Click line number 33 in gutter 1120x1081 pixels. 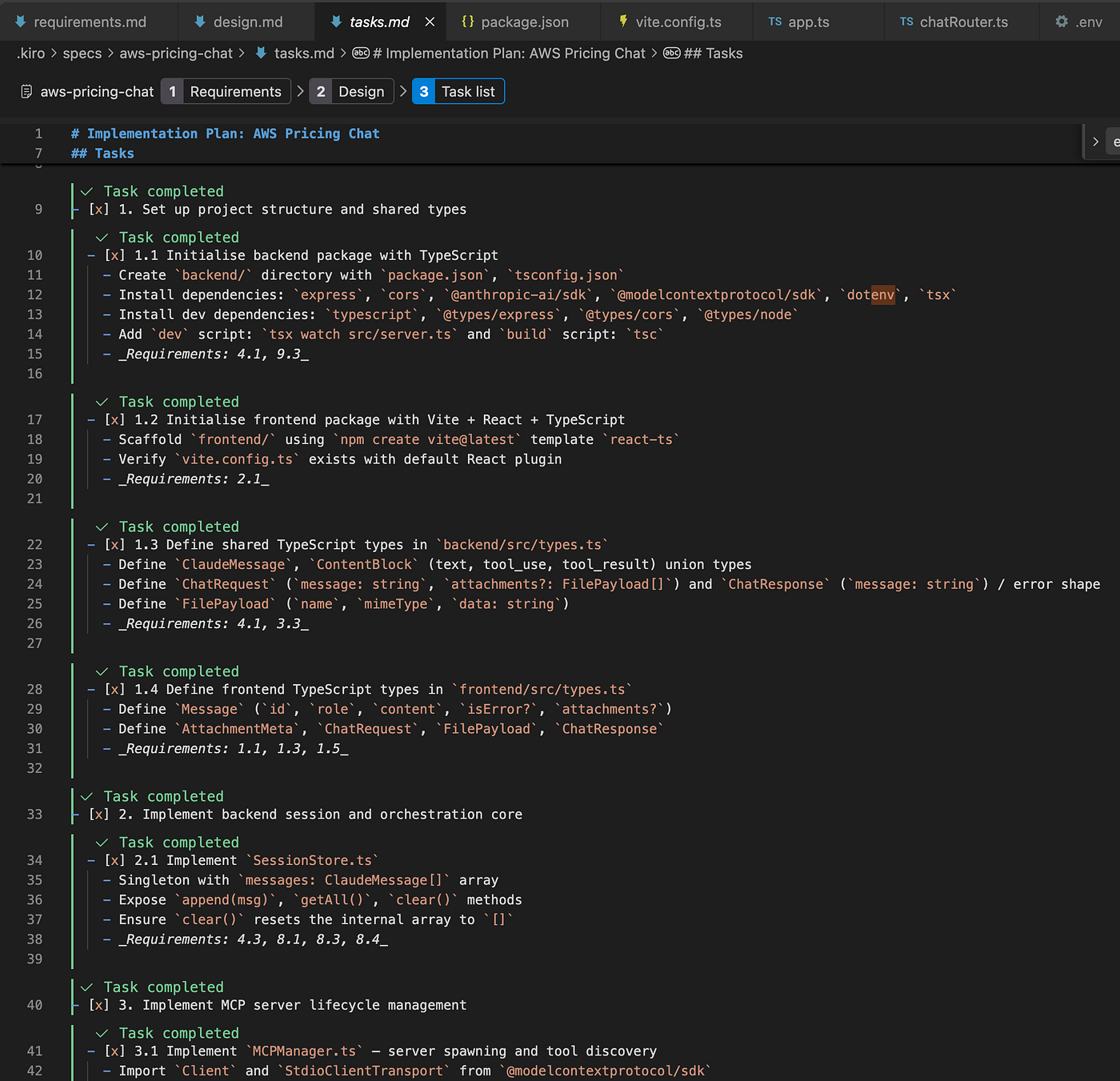[x=34, y=815]
